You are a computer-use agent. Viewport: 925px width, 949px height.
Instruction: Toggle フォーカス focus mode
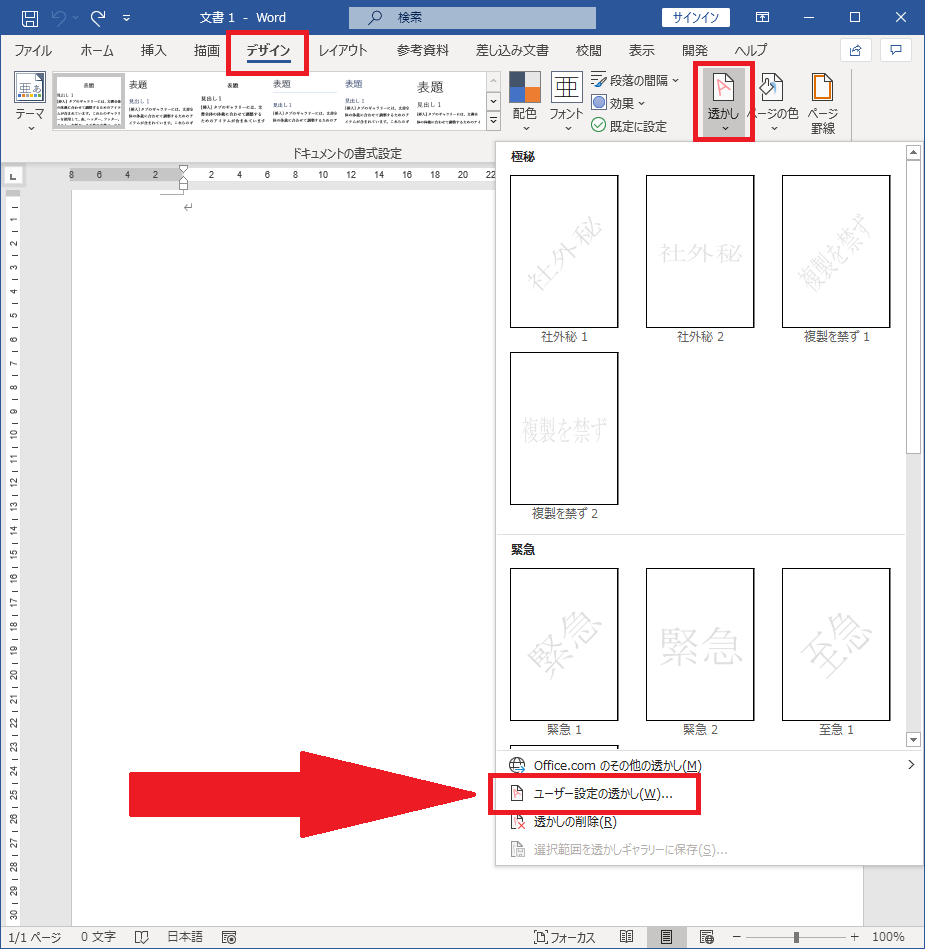coord(565,937)
